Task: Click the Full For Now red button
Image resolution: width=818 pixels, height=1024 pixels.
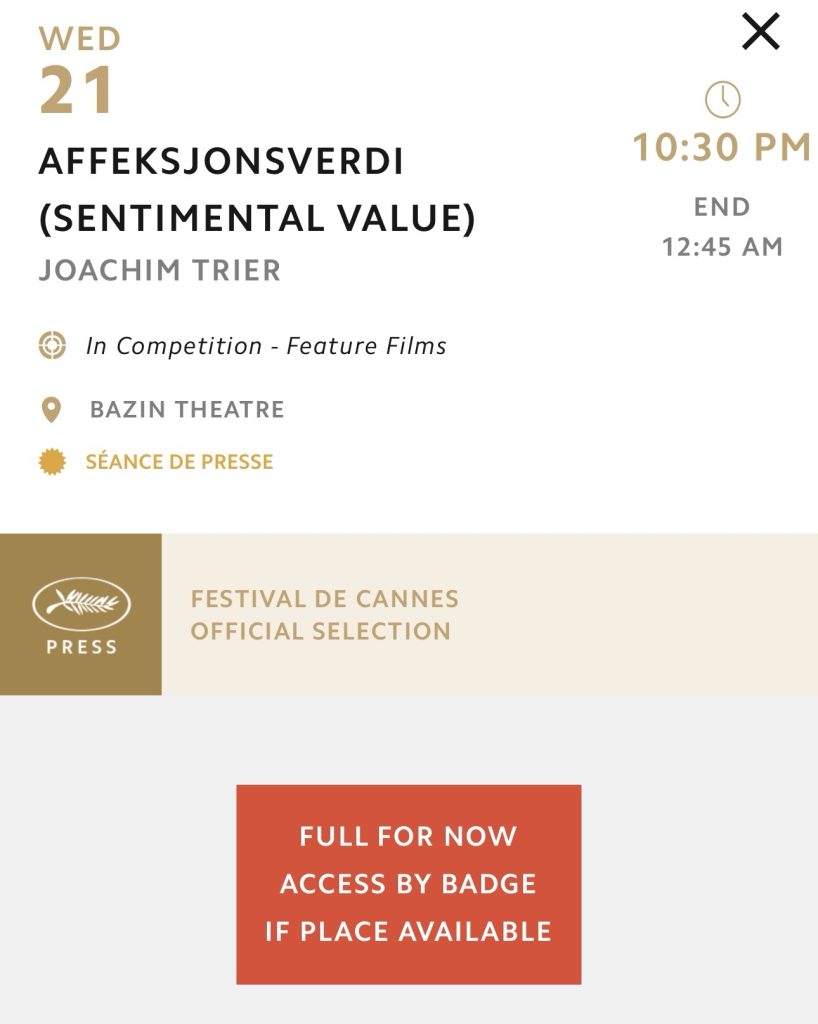Action: tap(408, 884)
